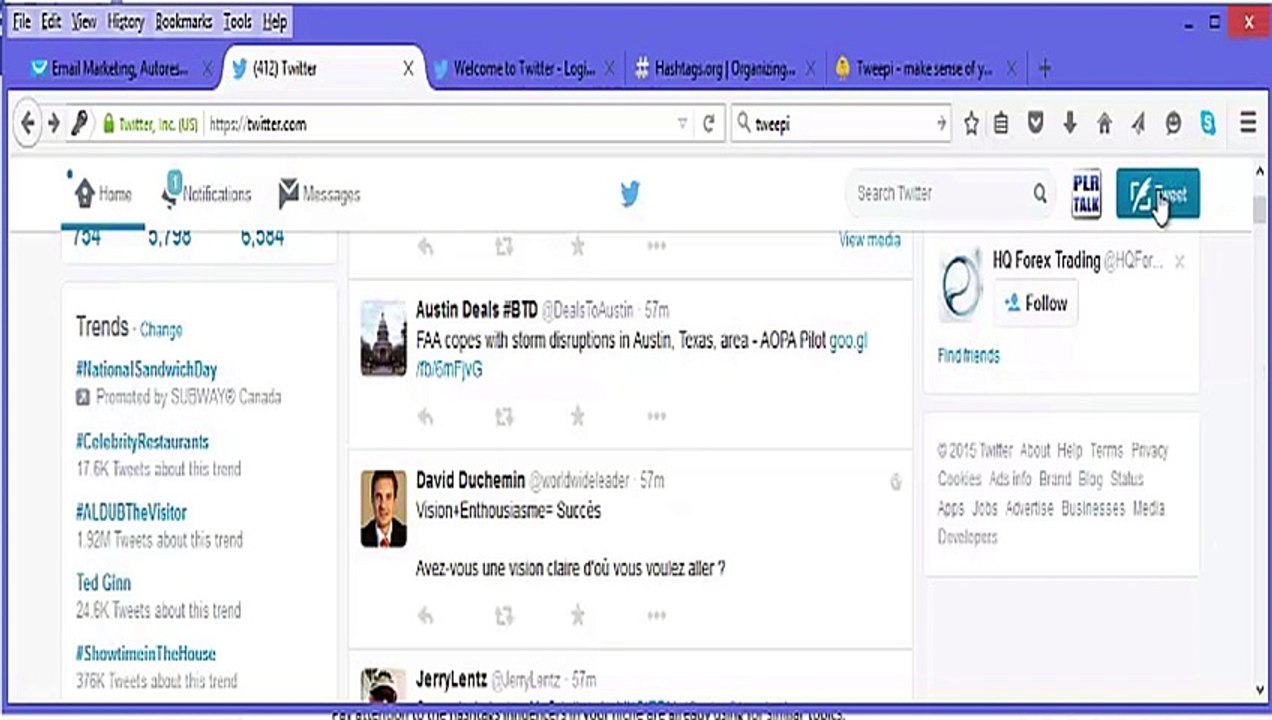1272x720 pixels.
Task: Click the View media link
Action: tap(869, 239)
